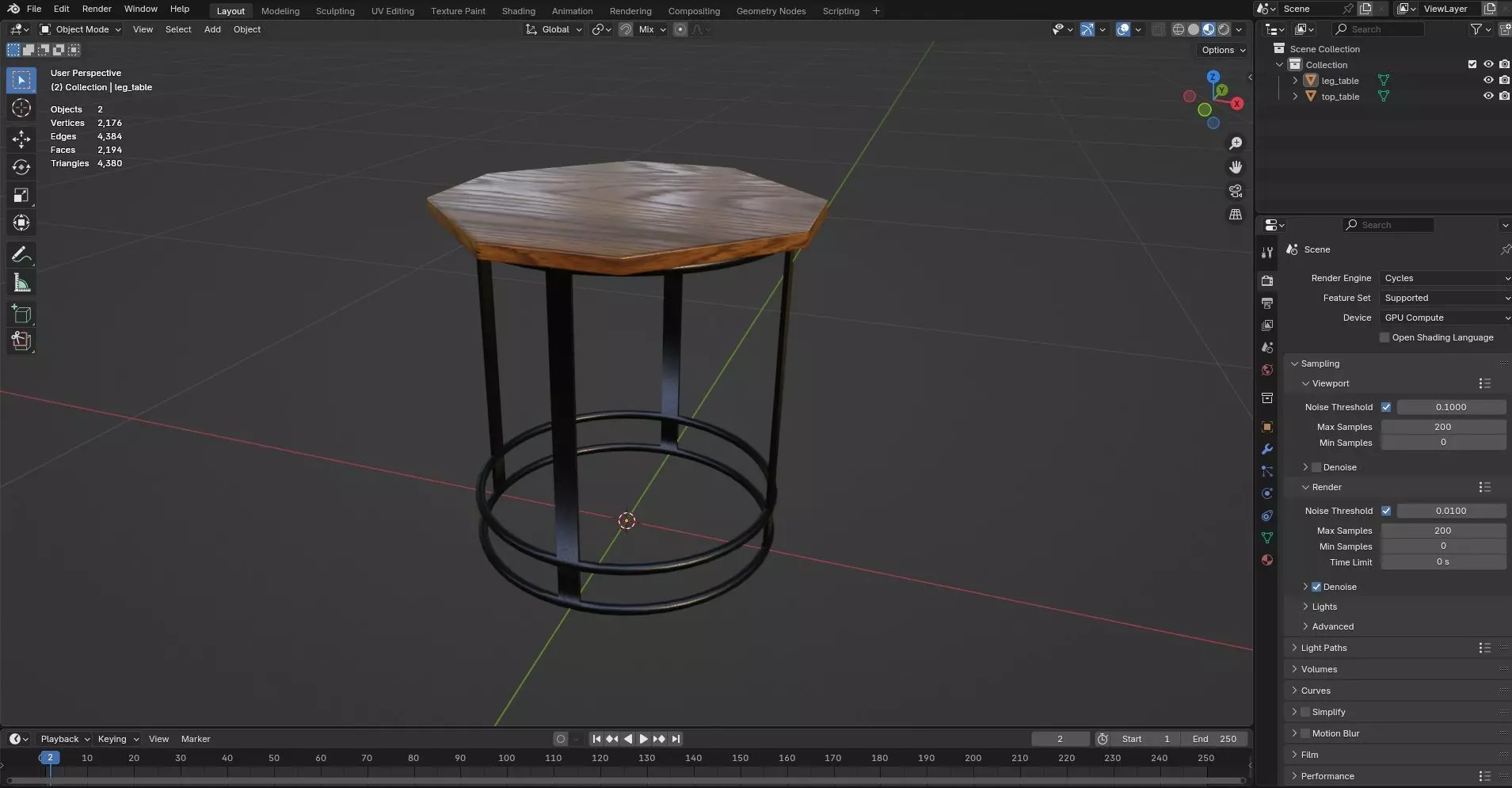Open the Object Mode dropdown
The image size is (1512, 788).
tap(81, 29)
